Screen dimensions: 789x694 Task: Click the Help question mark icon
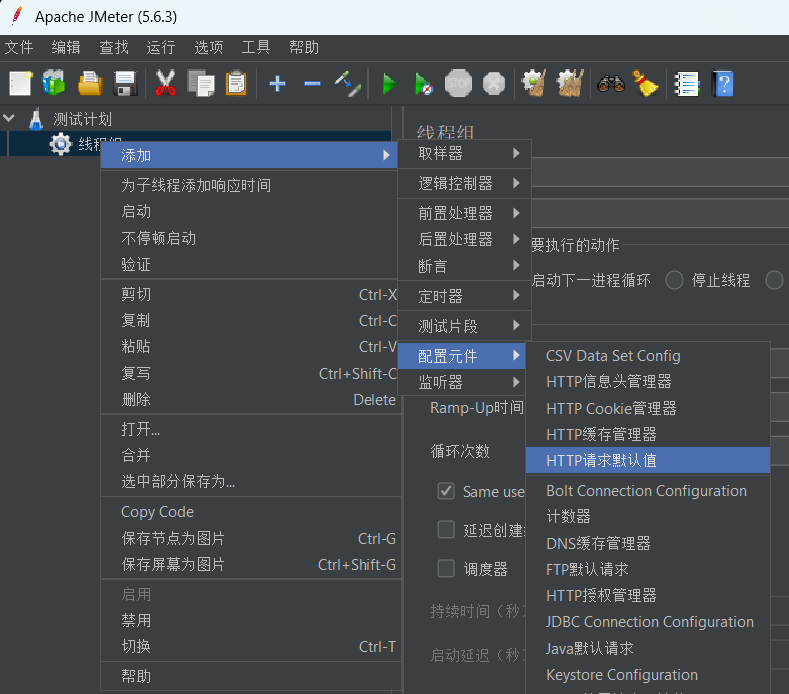pyautogui.click(x=723, y=84)
